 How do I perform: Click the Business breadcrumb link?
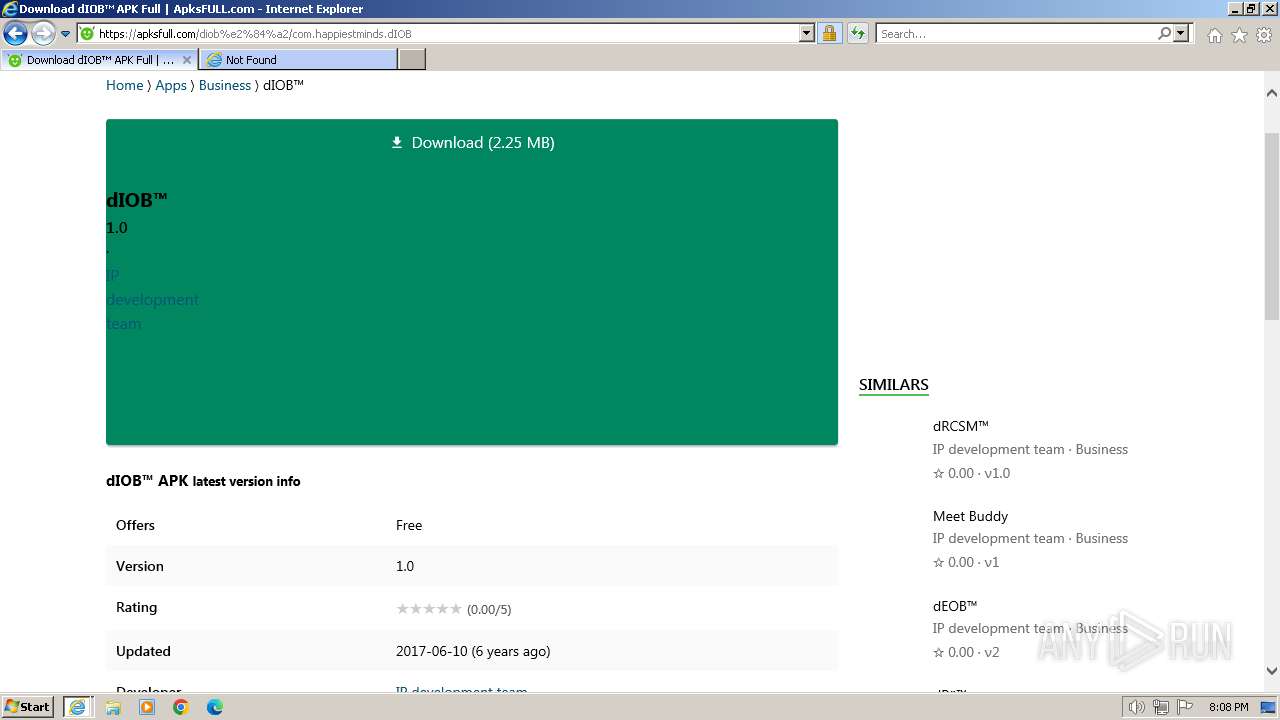pyautogui.click(x=225, y=85)
